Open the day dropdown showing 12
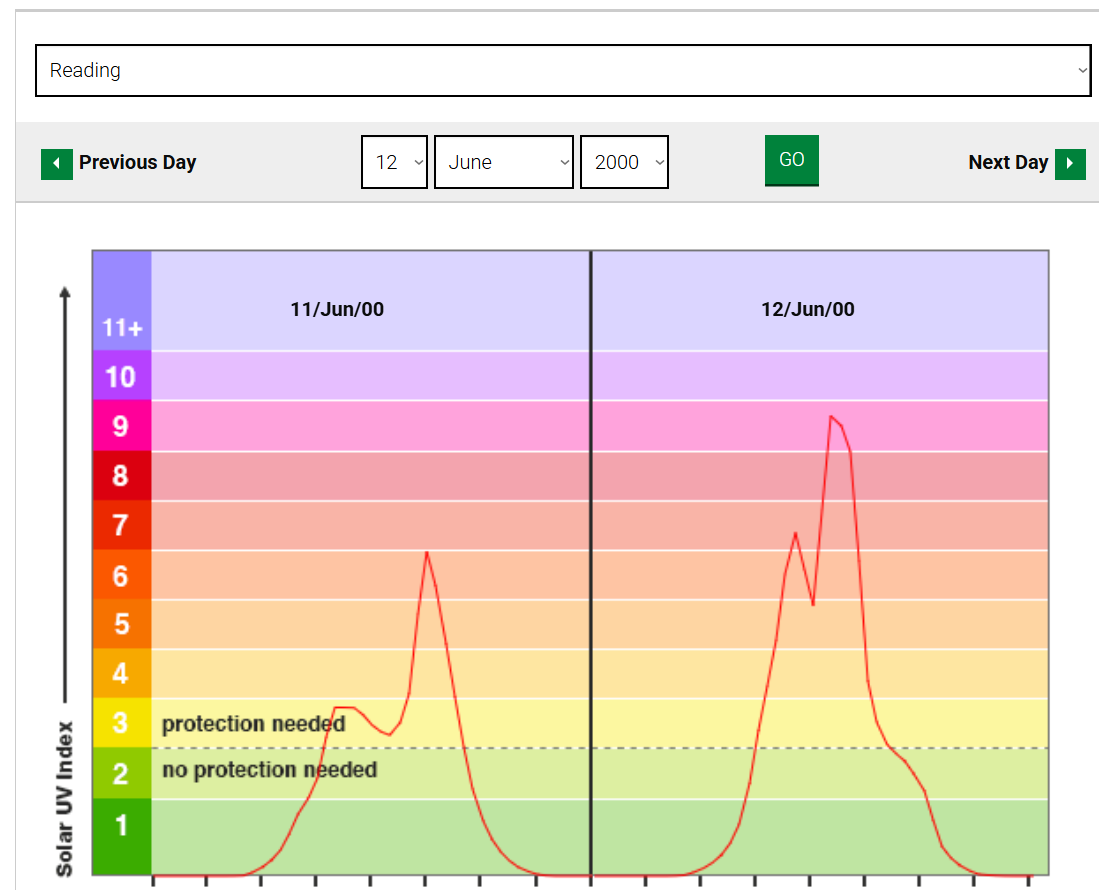 pos(394,162)
